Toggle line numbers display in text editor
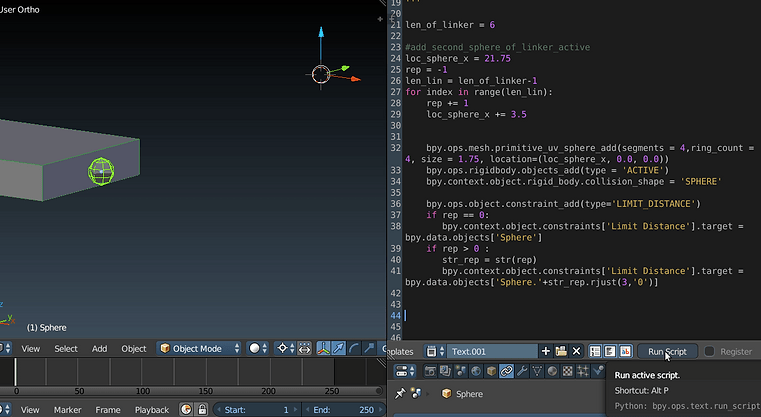 595,351
